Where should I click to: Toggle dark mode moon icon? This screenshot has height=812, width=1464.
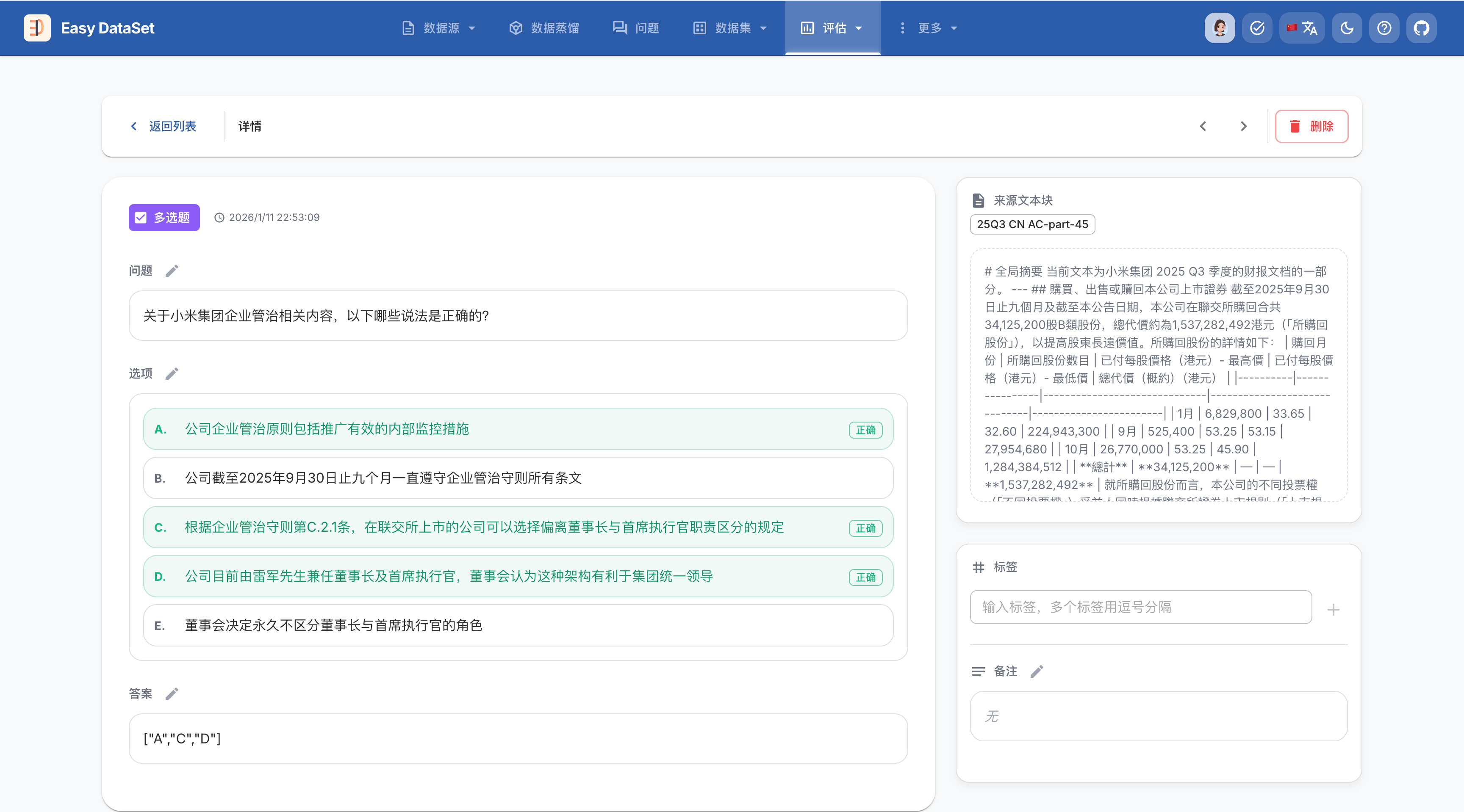(1346, 28)
